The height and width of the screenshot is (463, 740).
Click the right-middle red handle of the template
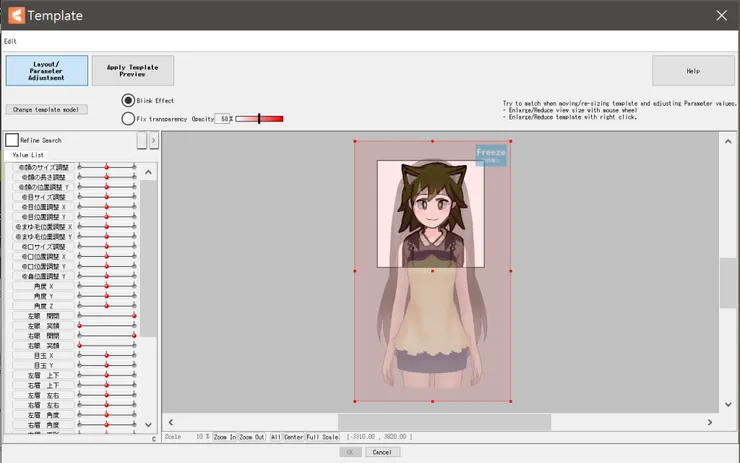click(x=510, y=271)
